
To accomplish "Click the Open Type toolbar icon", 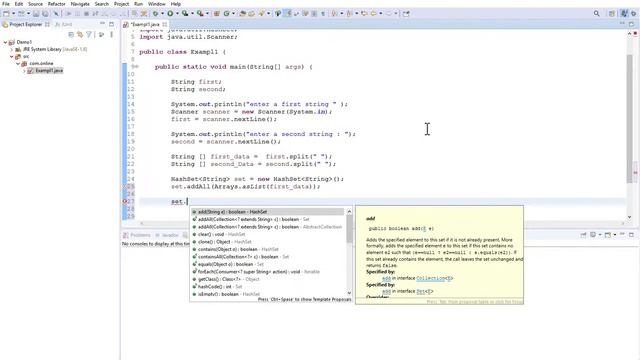I will click(242, 13).
